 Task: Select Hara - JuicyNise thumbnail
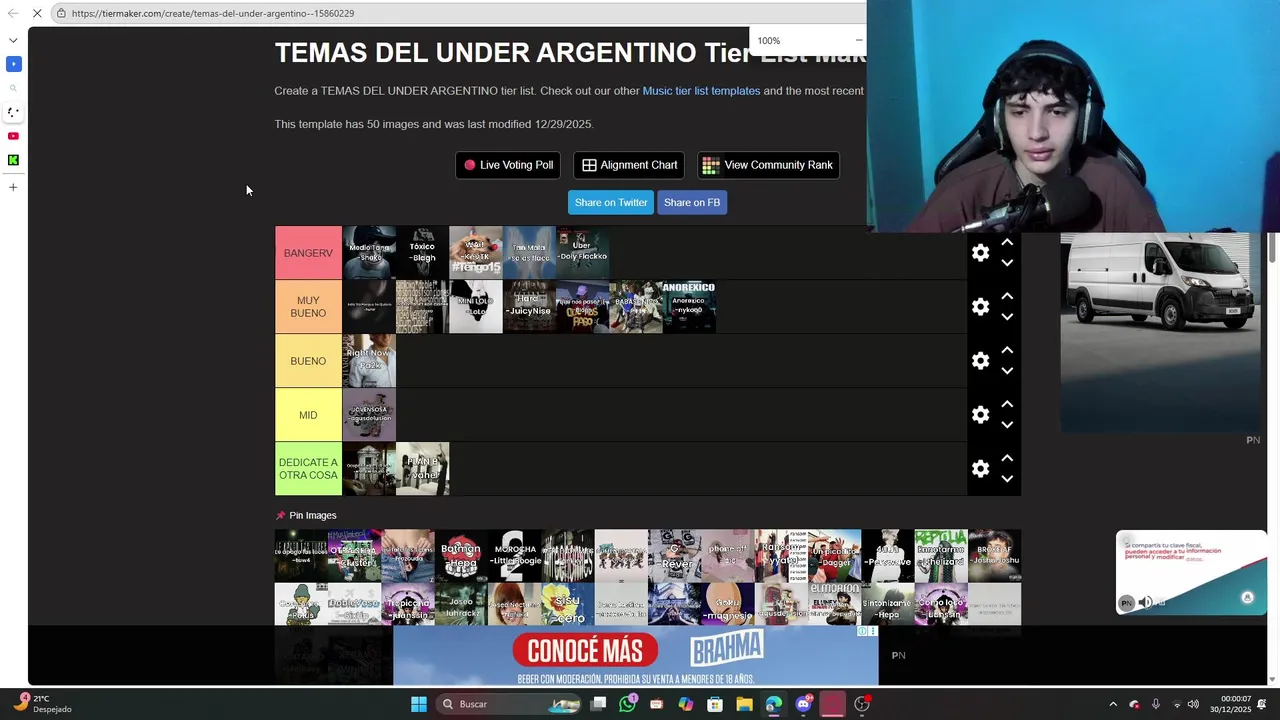click(x=529, y=307)
